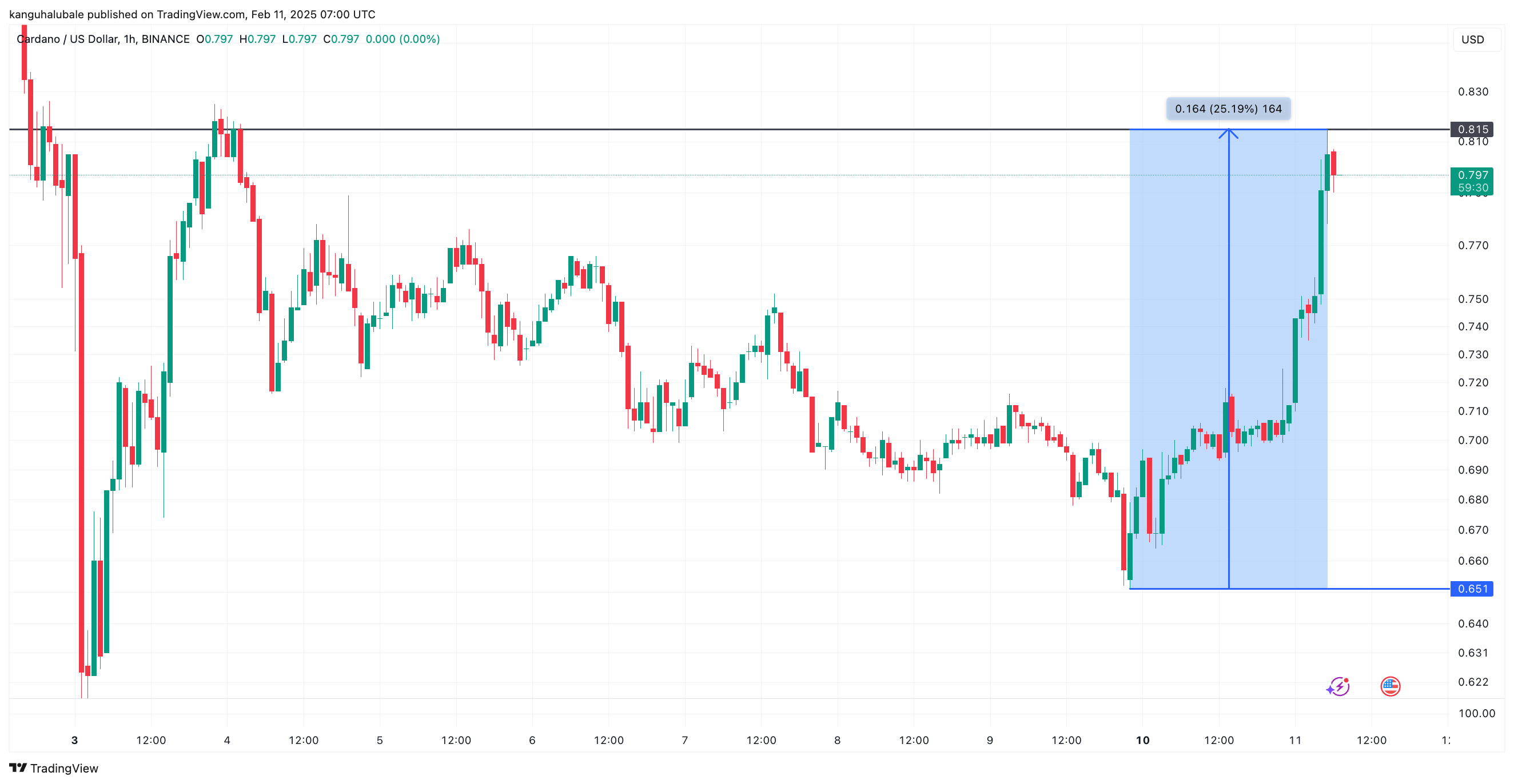Click the dark 0.815 price line label
The width and height of the screenshot is (1514, 784).
click(1472, 129)
